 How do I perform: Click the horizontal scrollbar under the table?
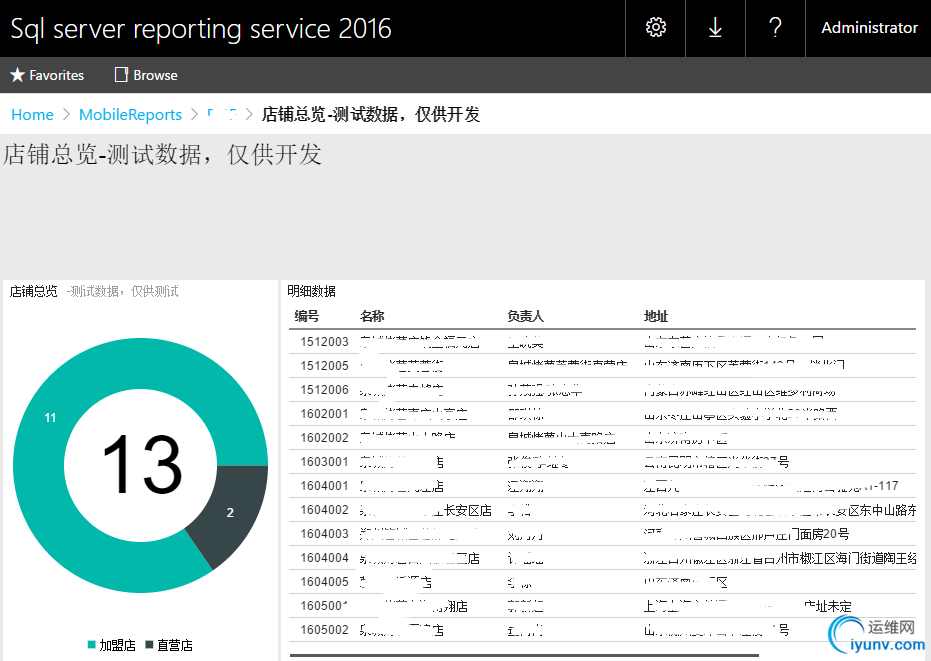coord(524,656)
